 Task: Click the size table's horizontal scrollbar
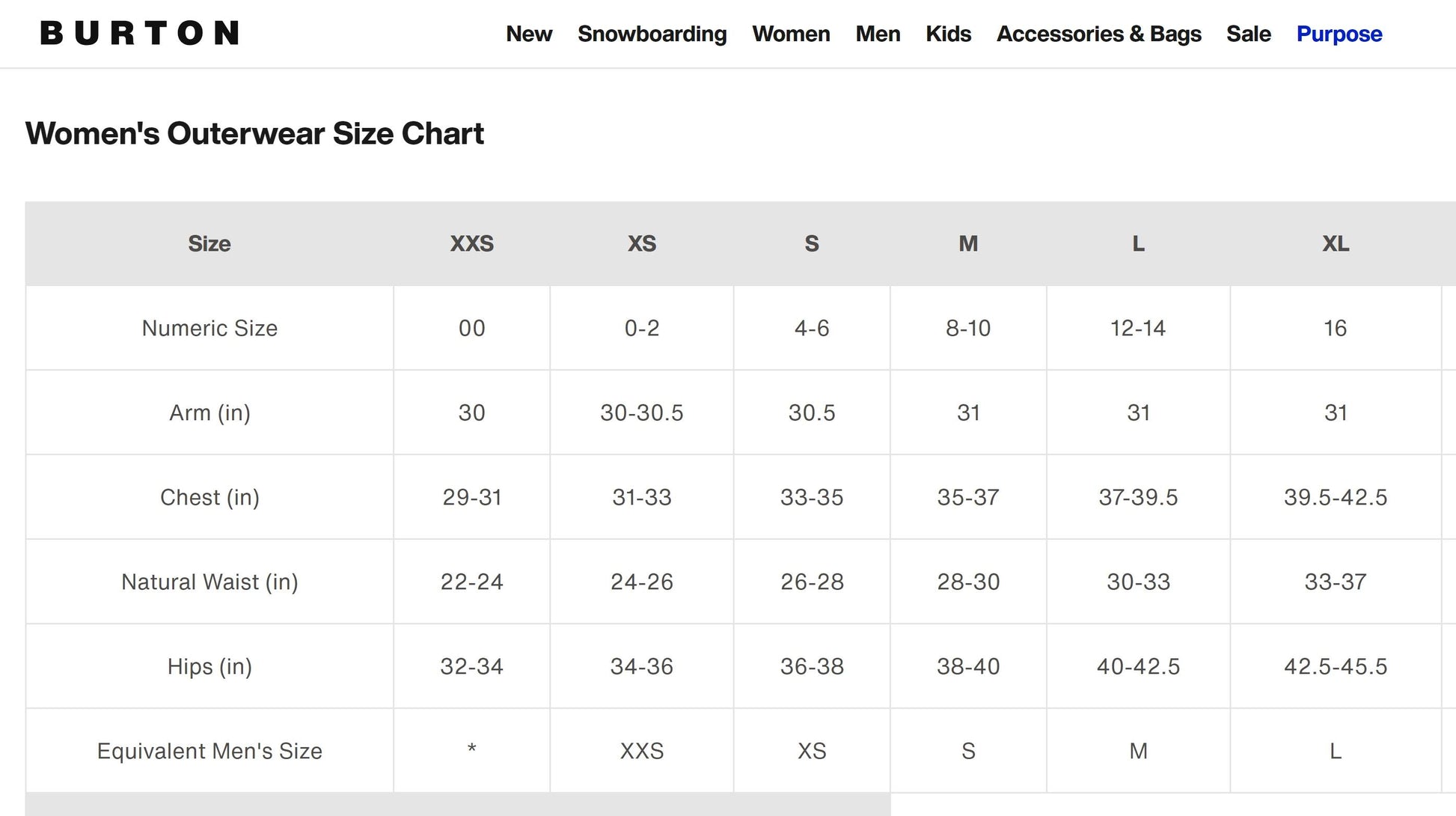(458, 805)
